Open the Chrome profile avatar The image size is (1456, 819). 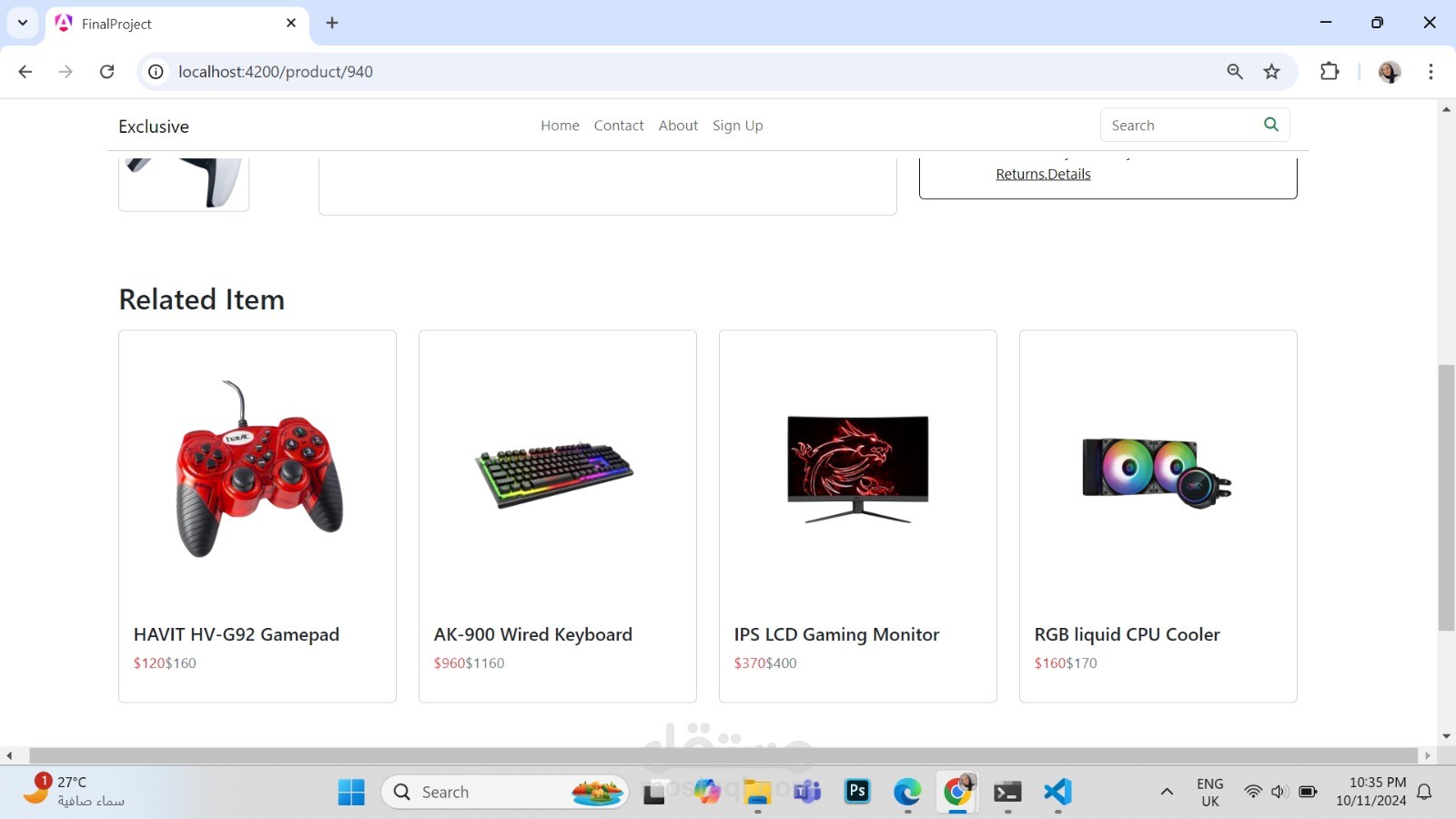pyautogui.click(x=1390, y=72)
